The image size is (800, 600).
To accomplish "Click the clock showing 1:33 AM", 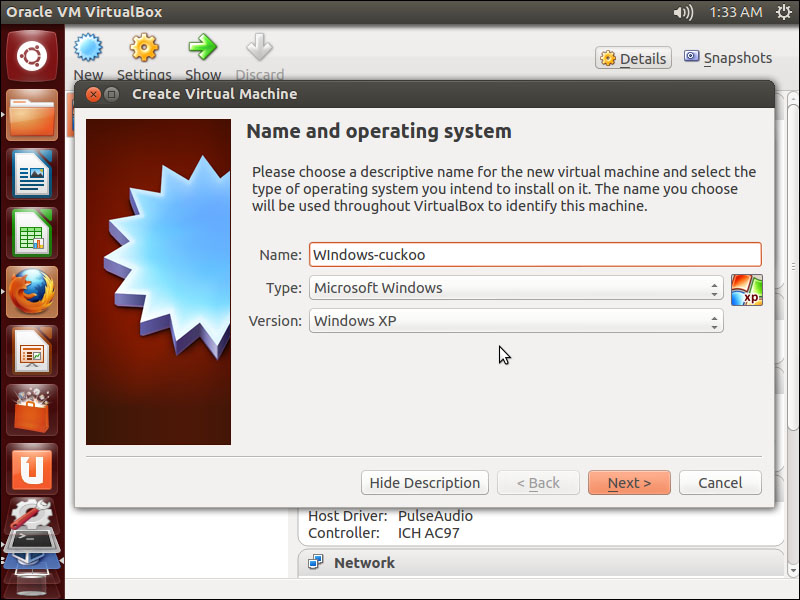I will pos(736,12).
